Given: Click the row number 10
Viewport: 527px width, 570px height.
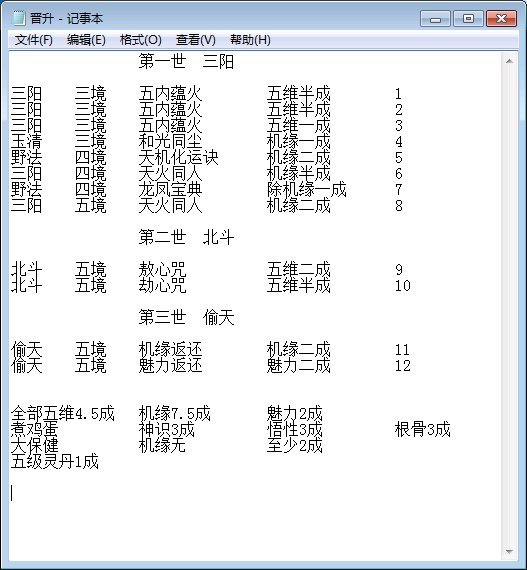Looking at the screenshot, I should (x=403, y=286).
